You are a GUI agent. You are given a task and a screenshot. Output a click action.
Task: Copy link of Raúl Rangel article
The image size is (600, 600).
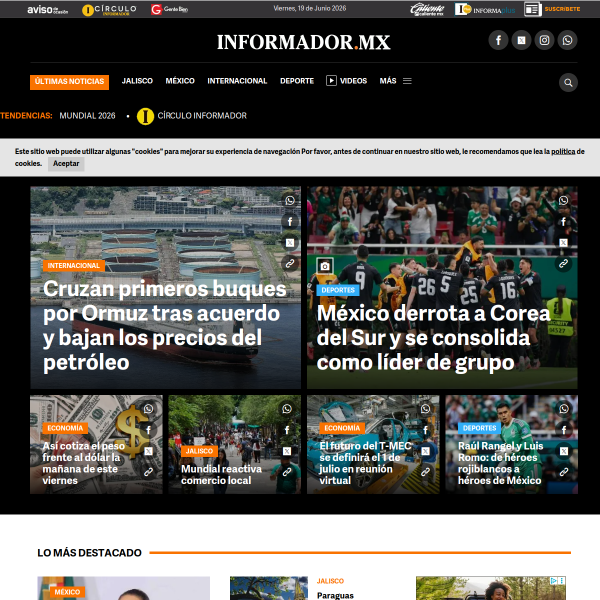(x=564, y=472)
